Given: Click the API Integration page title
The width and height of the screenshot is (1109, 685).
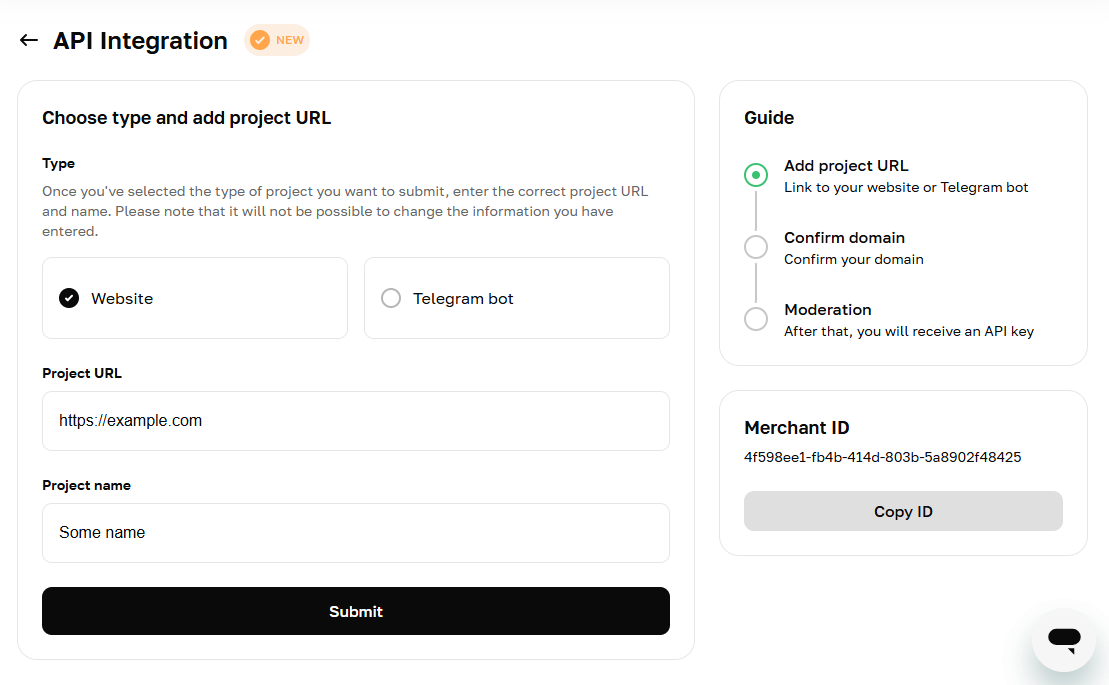Looking at the screenshot, I should coord(140,41).
